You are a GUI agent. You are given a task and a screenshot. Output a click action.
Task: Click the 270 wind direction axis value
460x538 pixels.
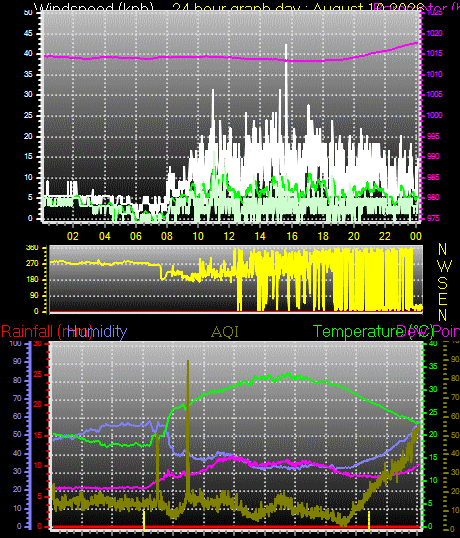point(32,264)
